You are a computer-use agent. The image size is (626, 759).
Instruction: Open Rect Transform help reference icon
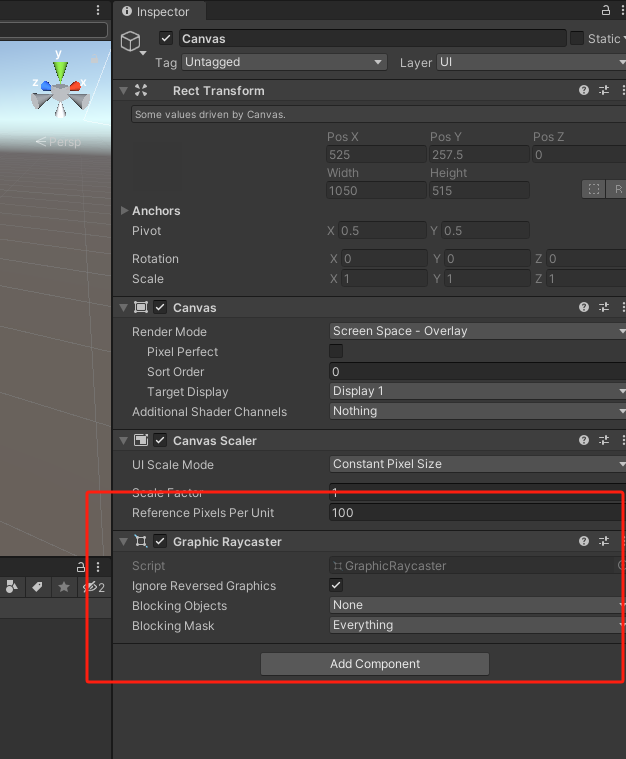(584, 90)
